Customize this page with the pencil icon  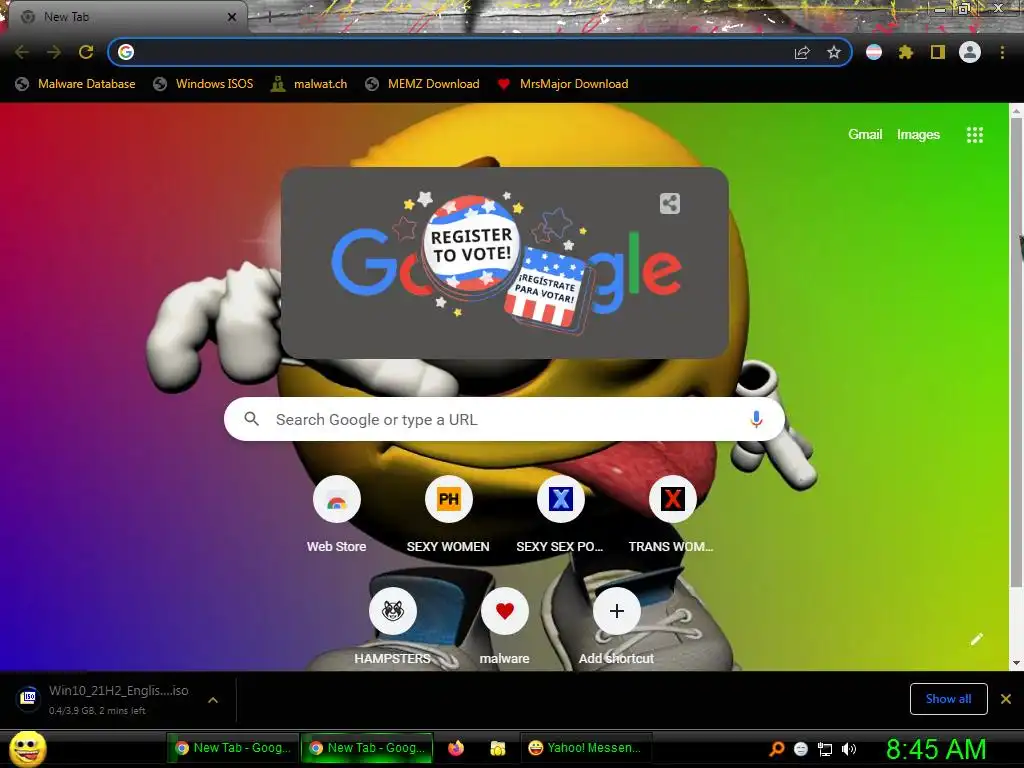tap(976, 639)
